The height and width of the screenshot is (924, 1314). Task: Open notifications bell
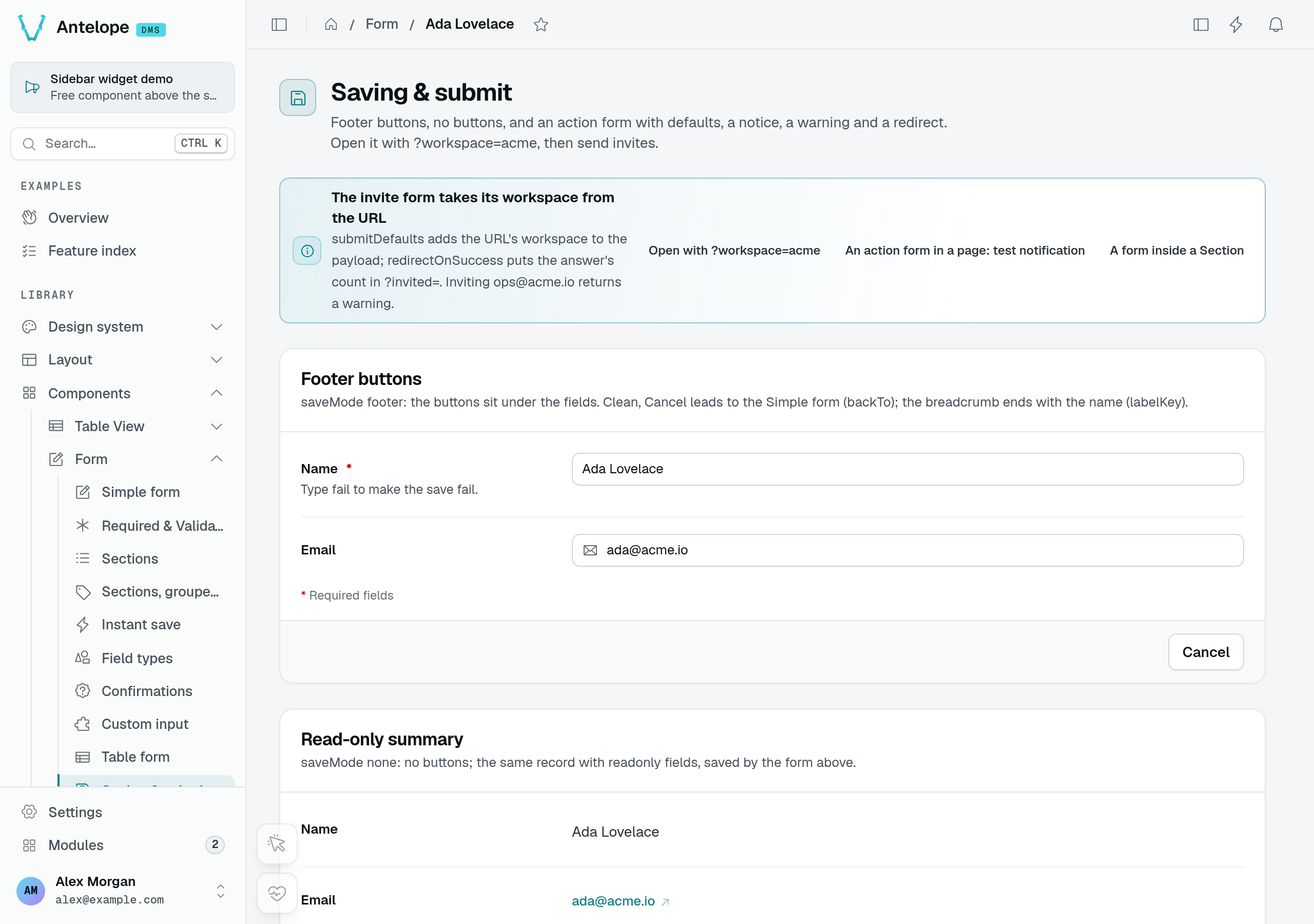pyautogui.click(x=1276, y=25)
